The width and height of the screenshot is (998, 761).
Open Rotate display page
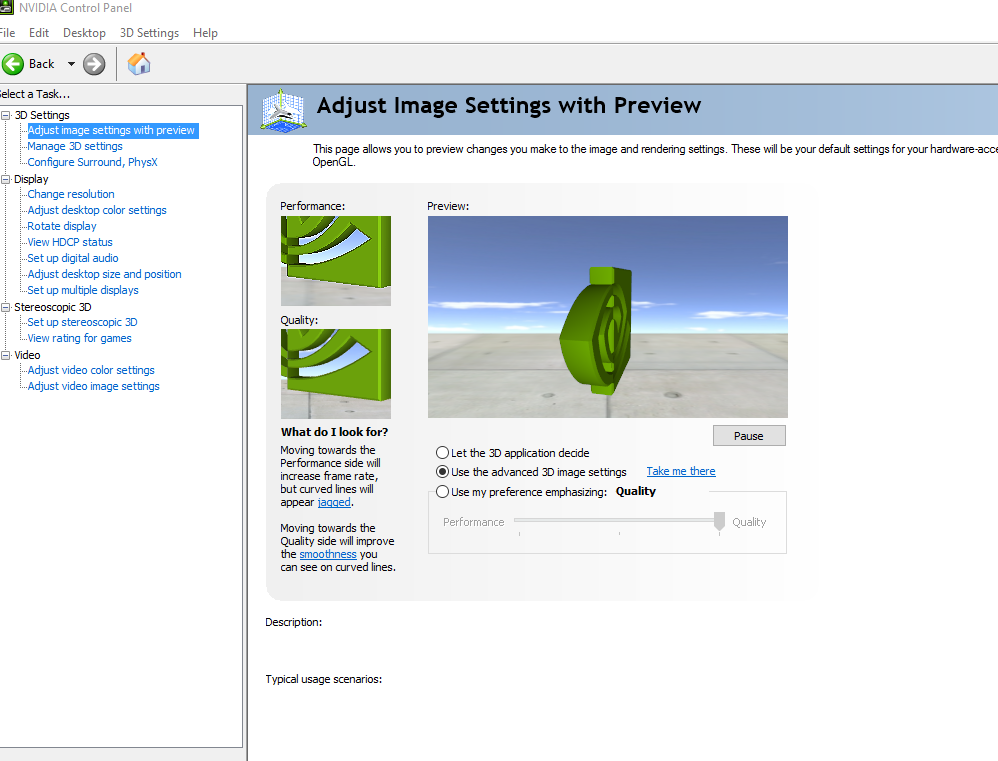pos(62,226)
